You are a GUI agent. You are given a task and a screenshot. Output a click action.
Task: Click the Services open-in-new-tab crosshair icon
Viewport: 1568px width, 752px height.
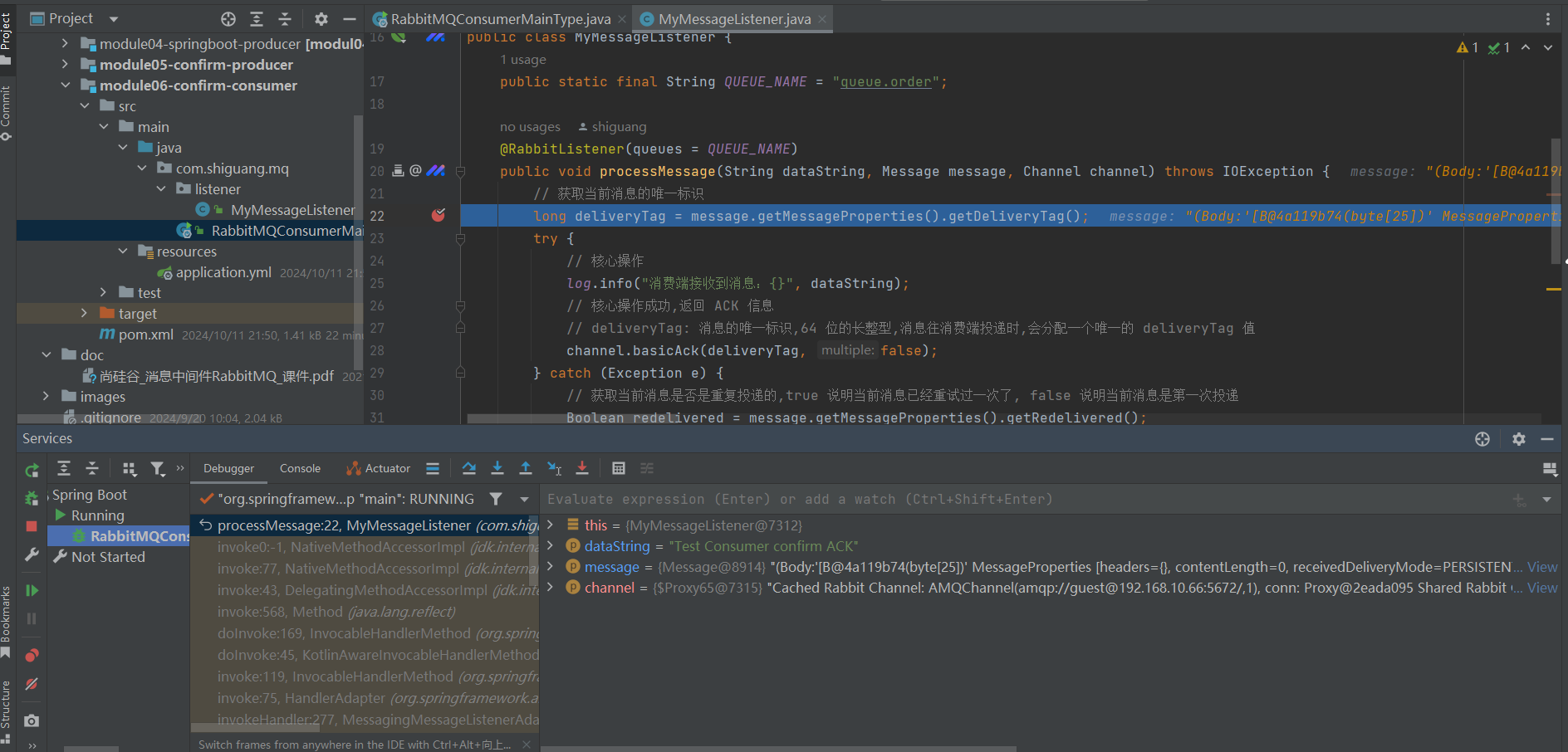pos(1482,439)
